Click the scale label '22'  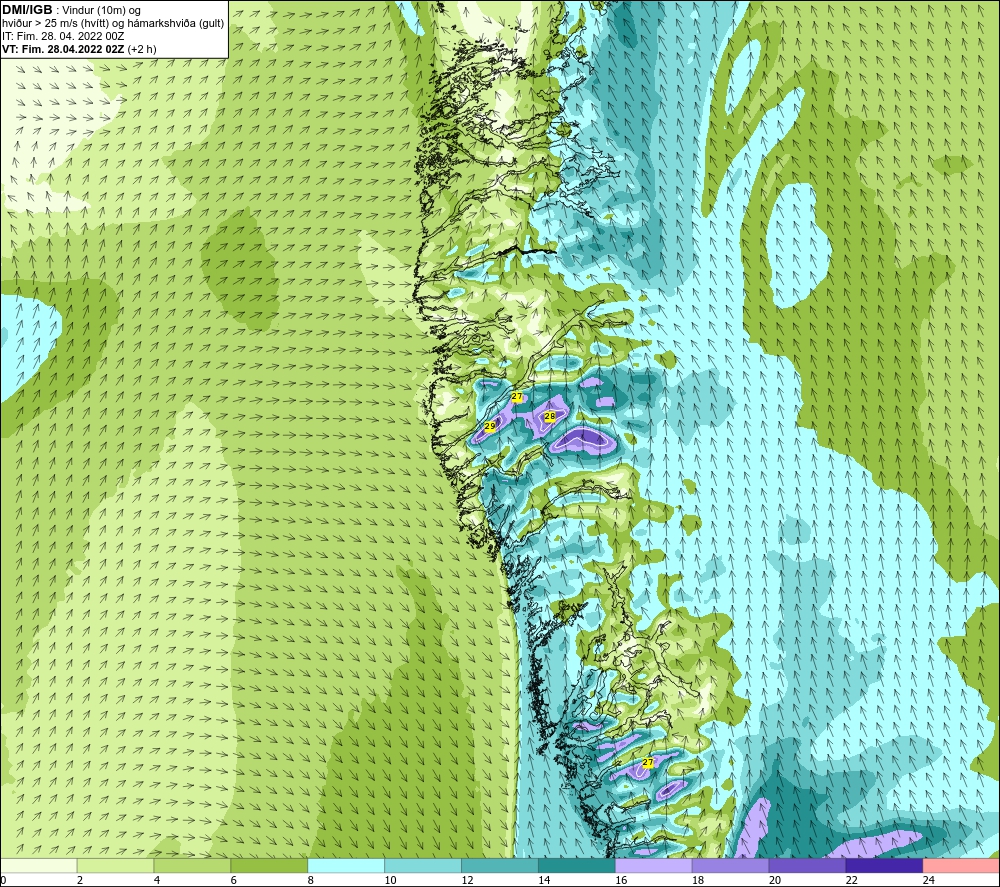851,880
